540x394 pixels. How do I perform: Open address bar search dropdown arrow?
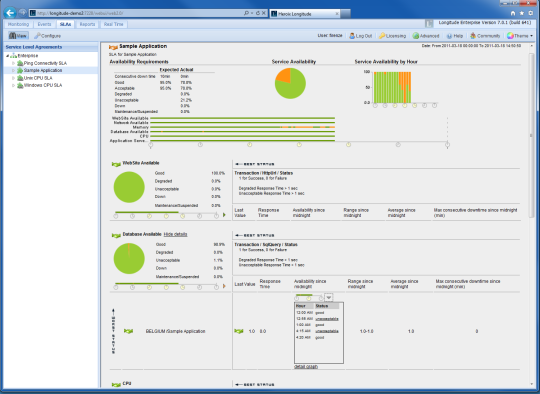pyautogui.click(x=252, y=13)
